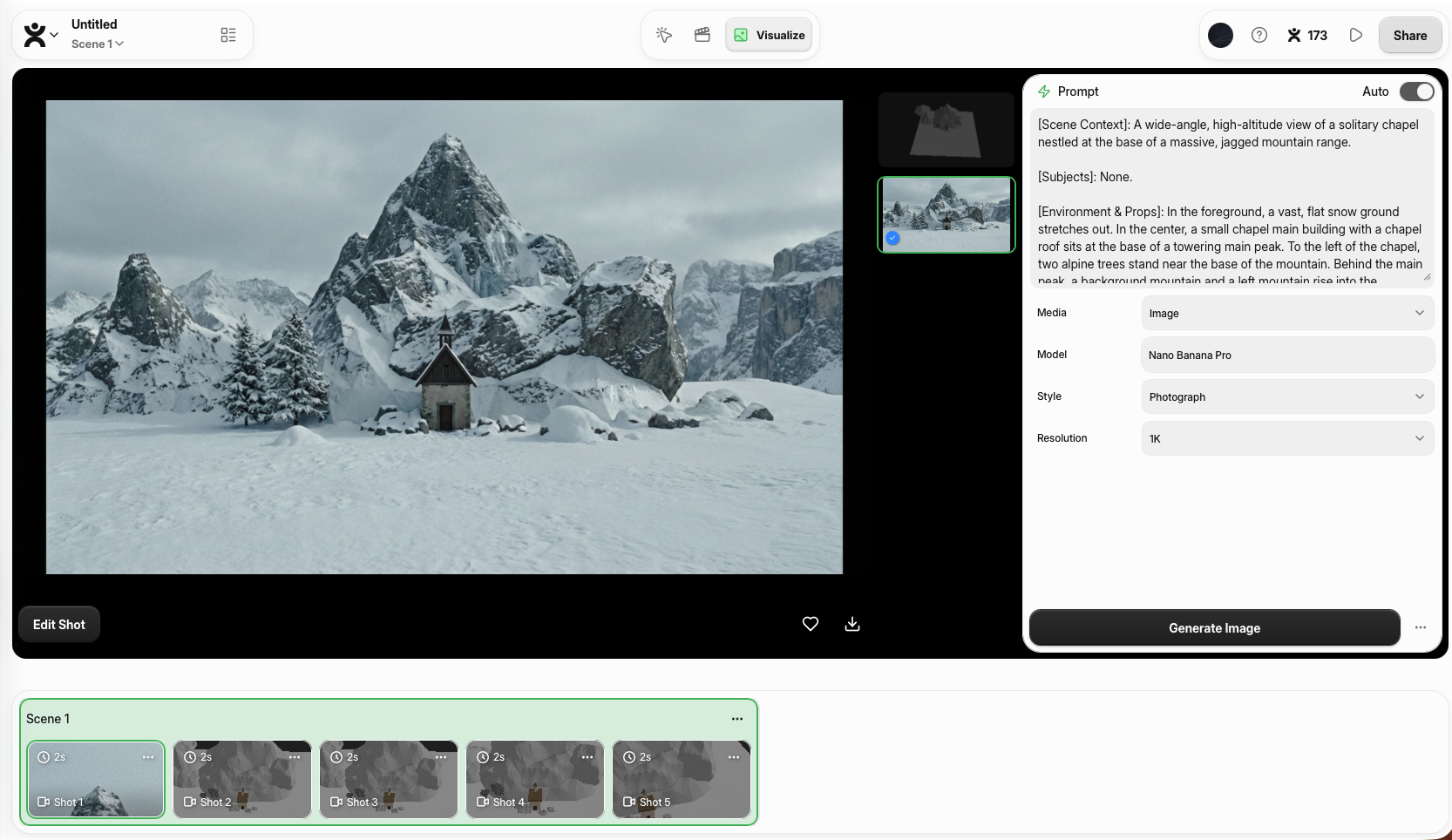Select the cursor sparkle mode icon
Viewport: 1452px width, 840px height.
click(664, 35)
